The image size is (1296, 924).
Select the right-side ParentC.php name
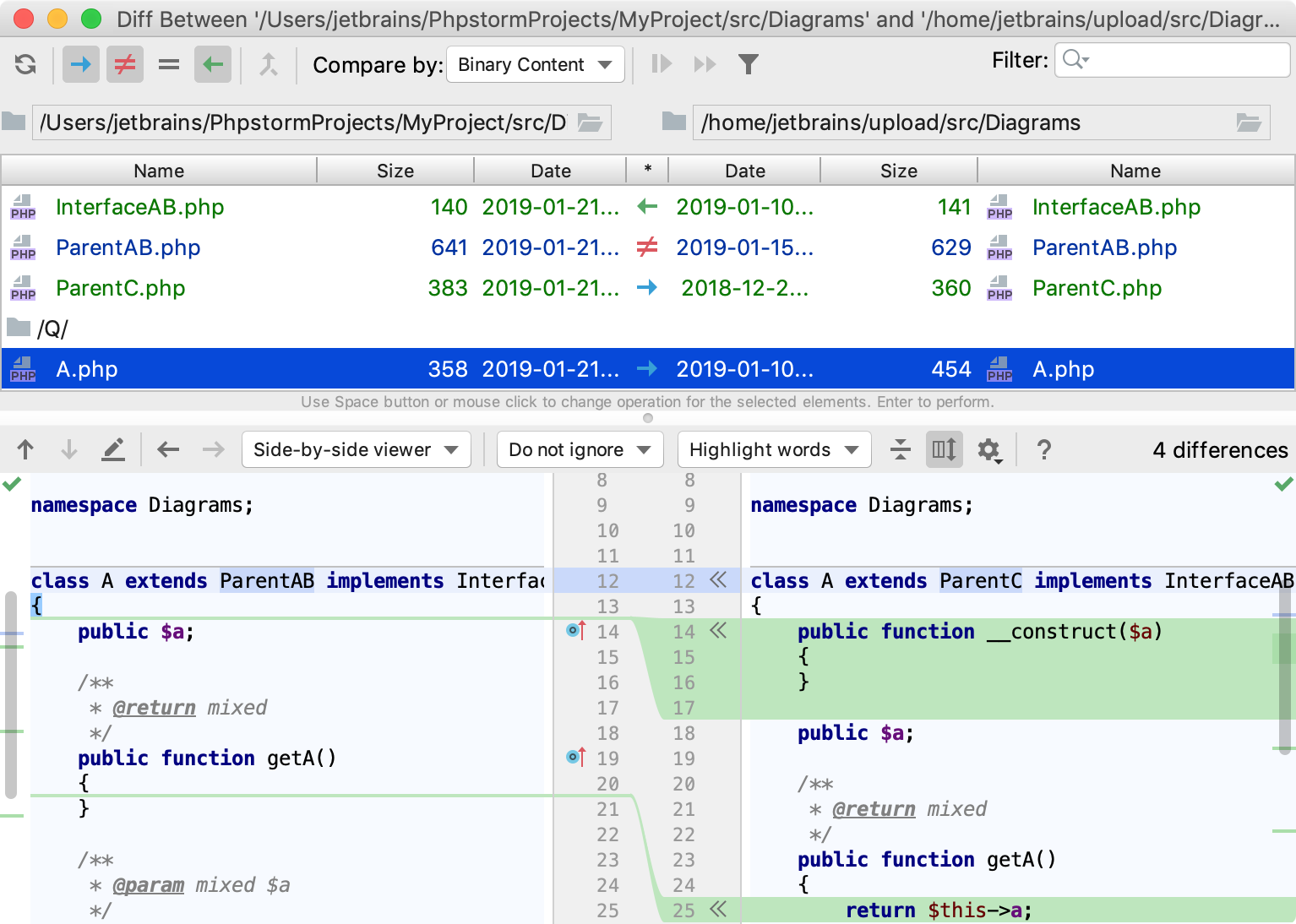1097,288
